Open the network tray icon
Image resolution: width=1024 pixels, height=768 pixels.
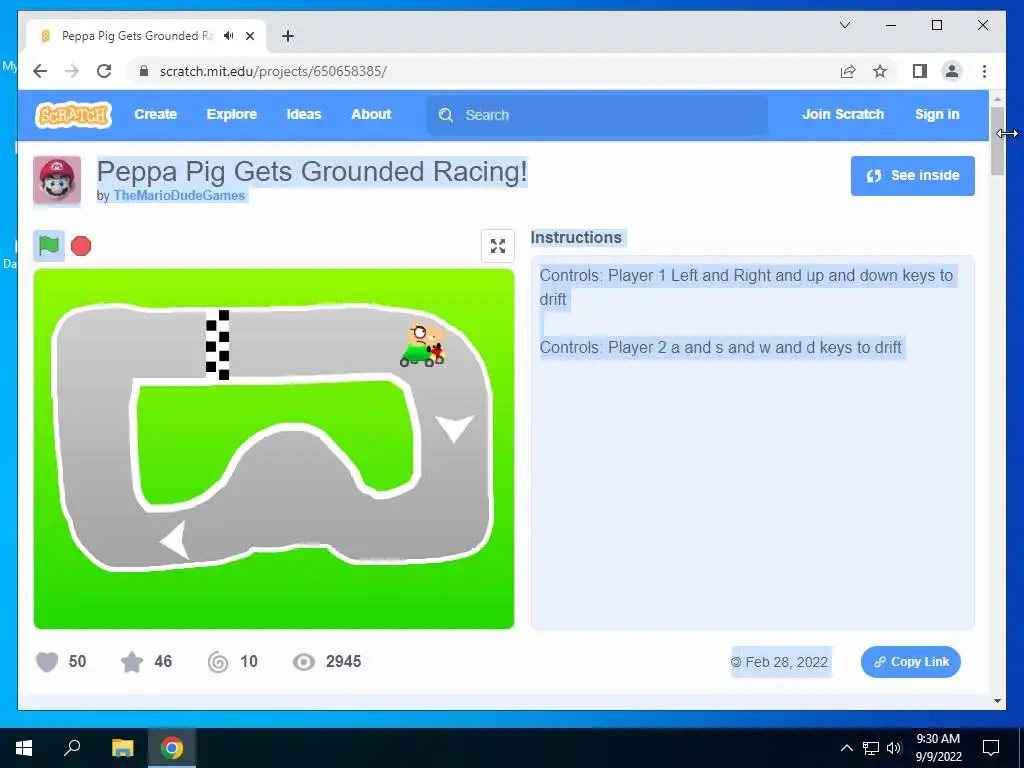871,748
